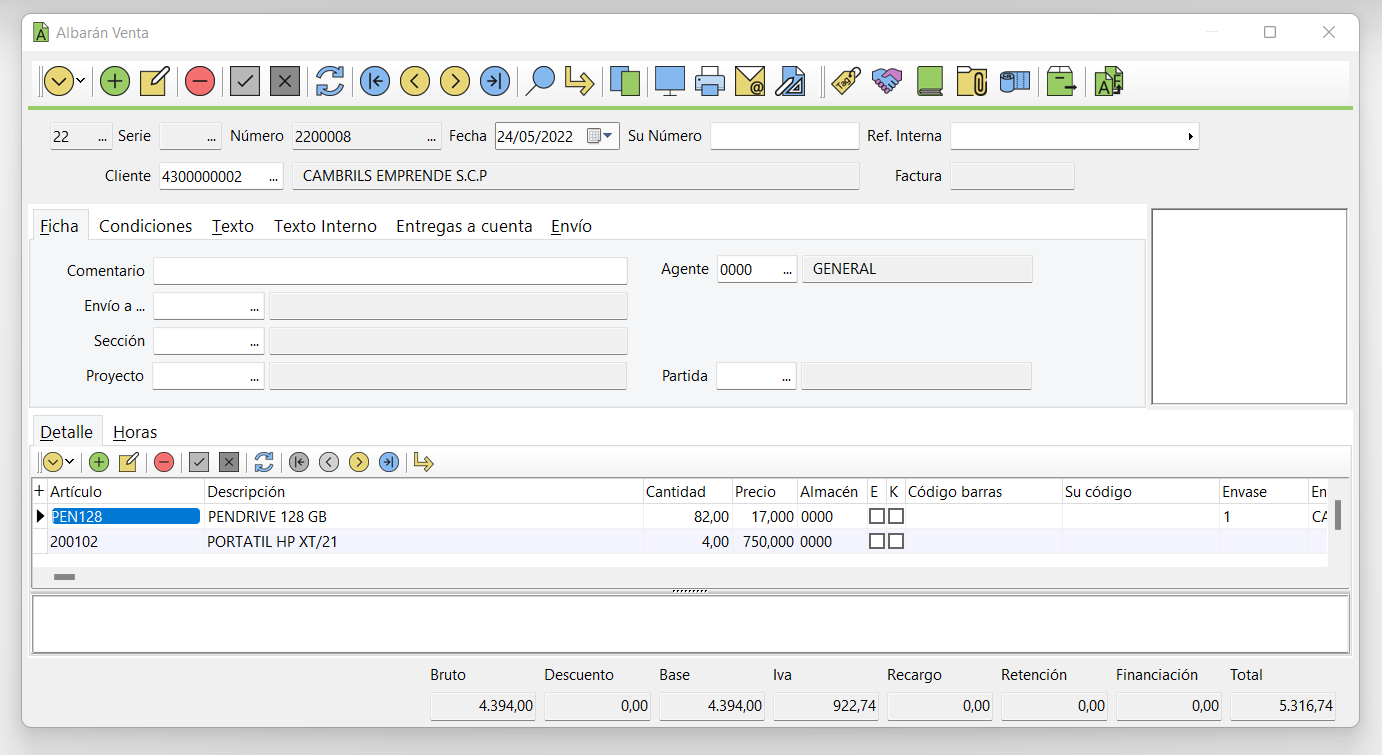Click the green box with arrow icon

1061,81
